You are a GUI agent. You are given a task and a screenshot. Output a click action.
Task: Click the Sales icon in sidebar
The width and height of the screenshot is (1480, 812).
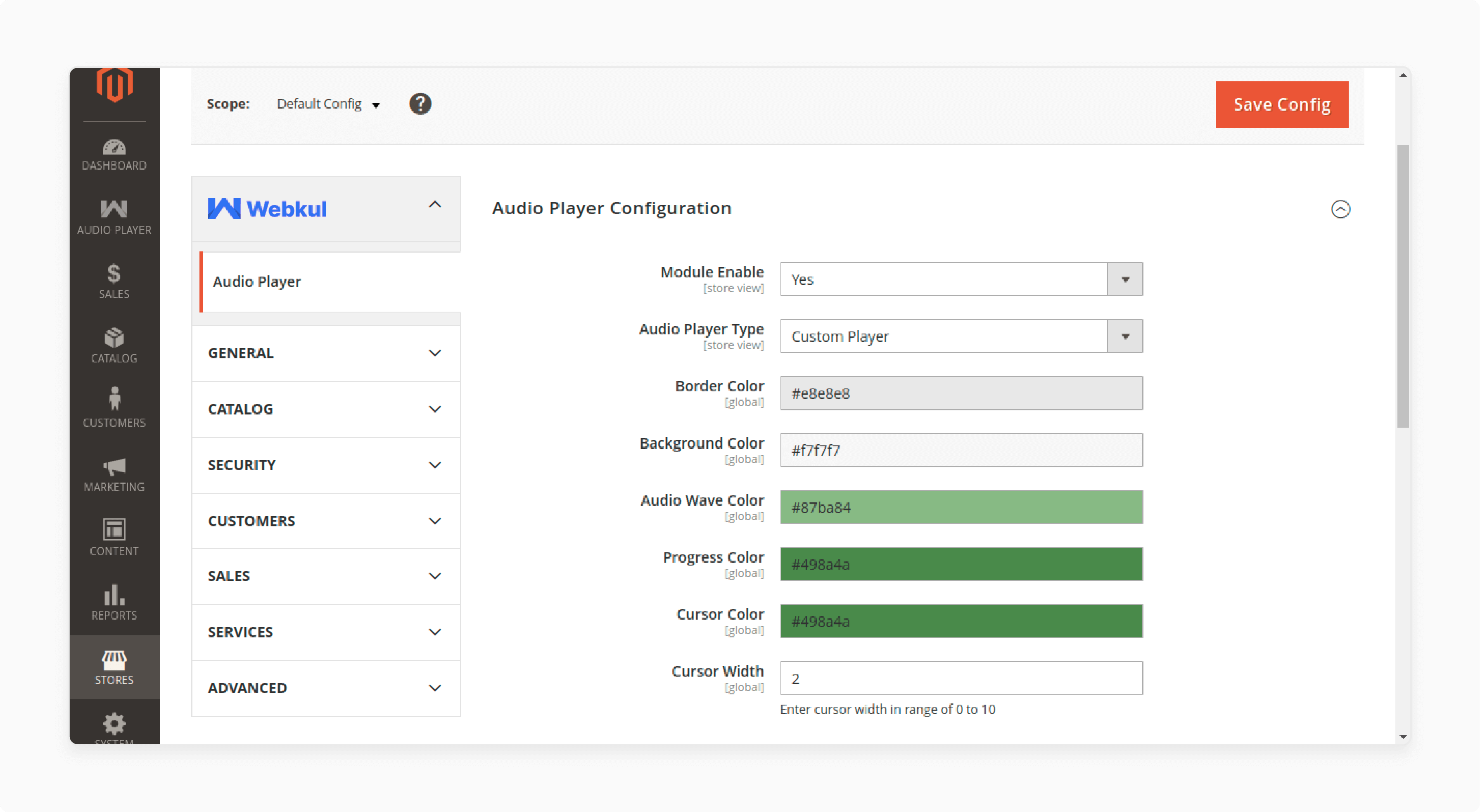click(113, 280)
